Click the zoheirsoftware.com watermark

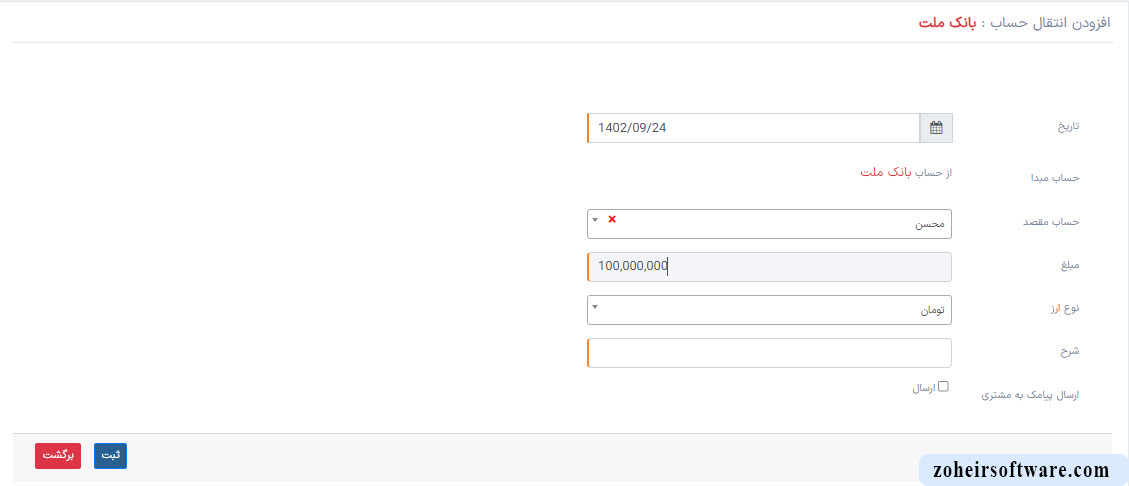point(1021,470)
